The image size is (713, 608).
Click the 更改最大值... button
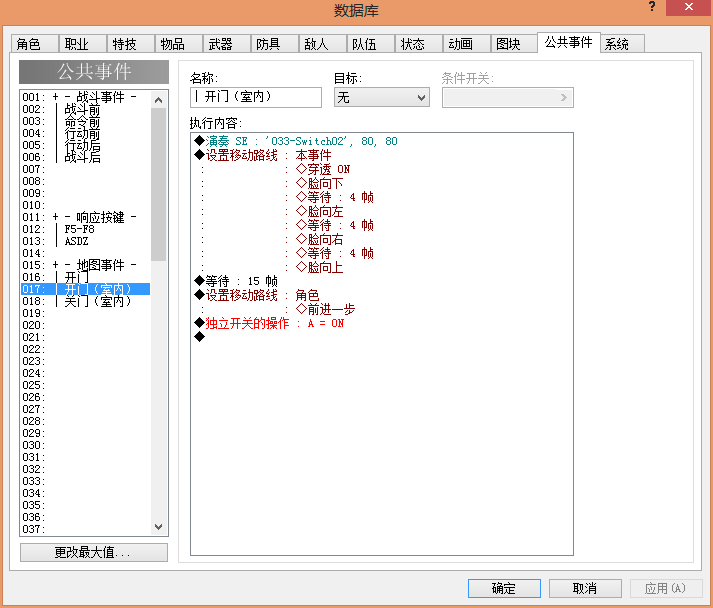click(94, 553)
